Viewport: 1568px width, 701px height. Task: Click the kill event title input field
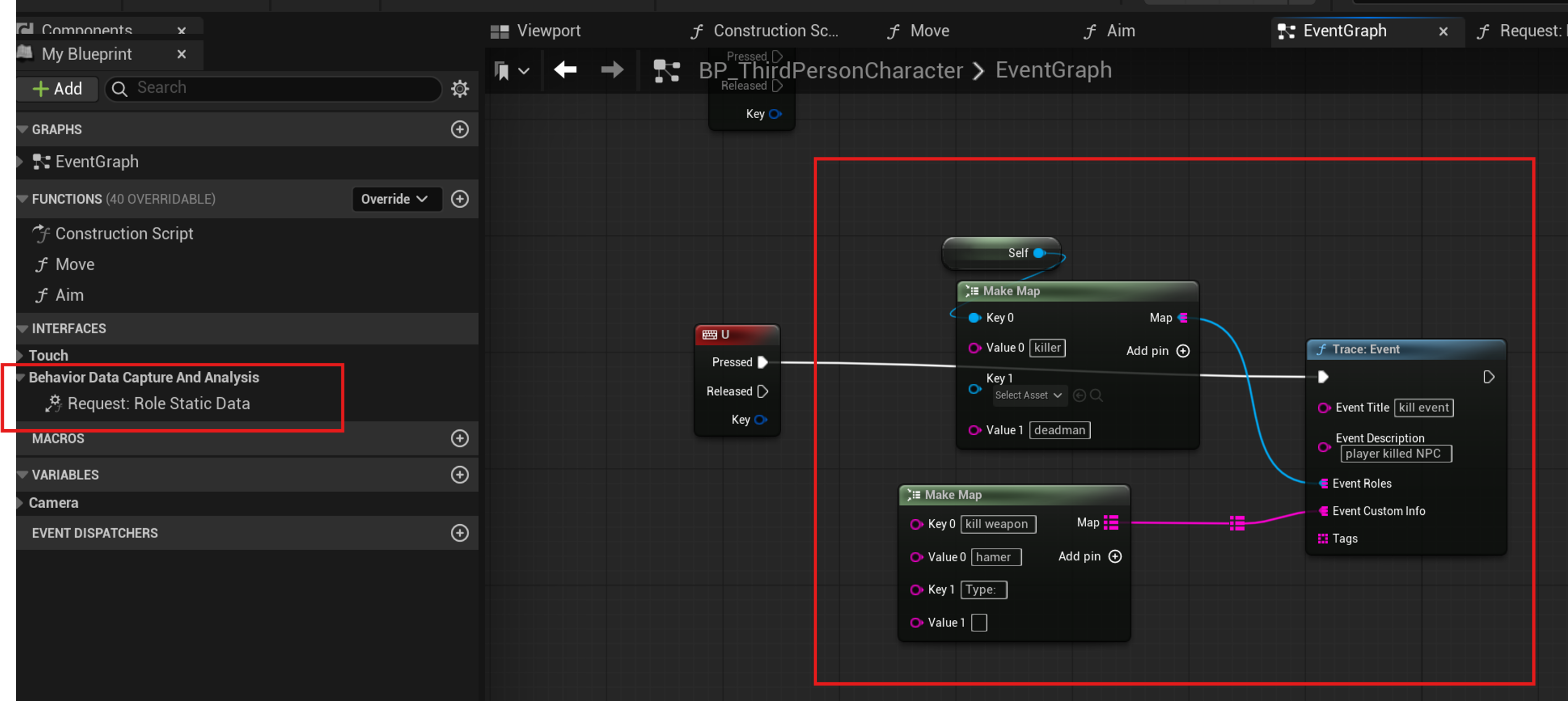point(1424,408)
